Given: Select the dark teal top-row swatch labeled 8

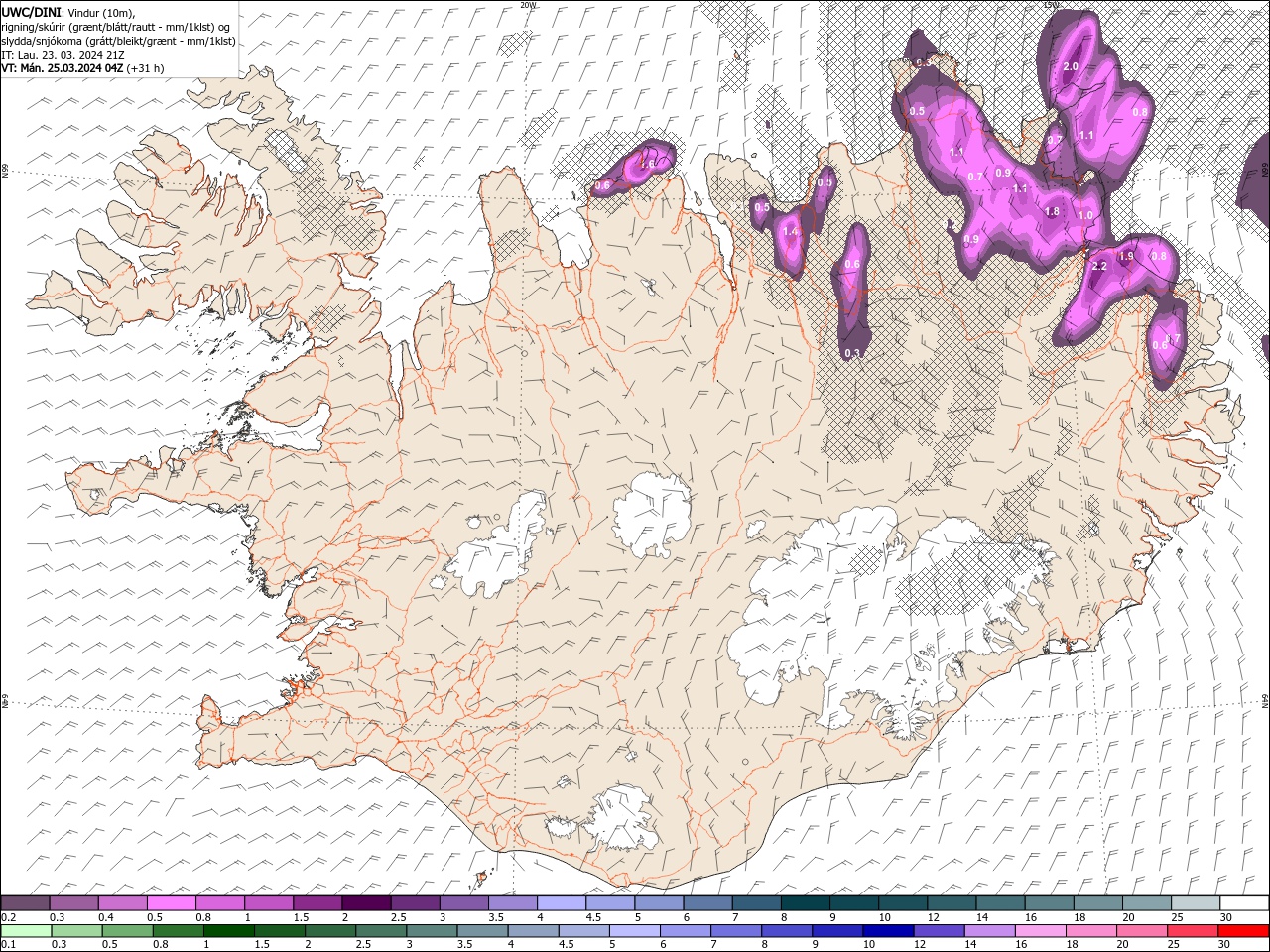Looking at the screenshot, I should pyautogui.click(x=805, y=903).
